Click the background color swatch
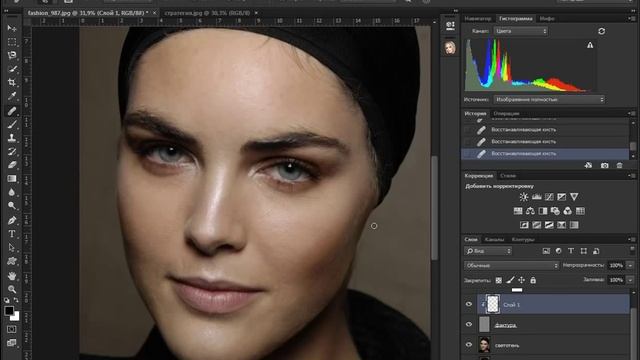The image size is (640, 360). click(x=16, y=317)
